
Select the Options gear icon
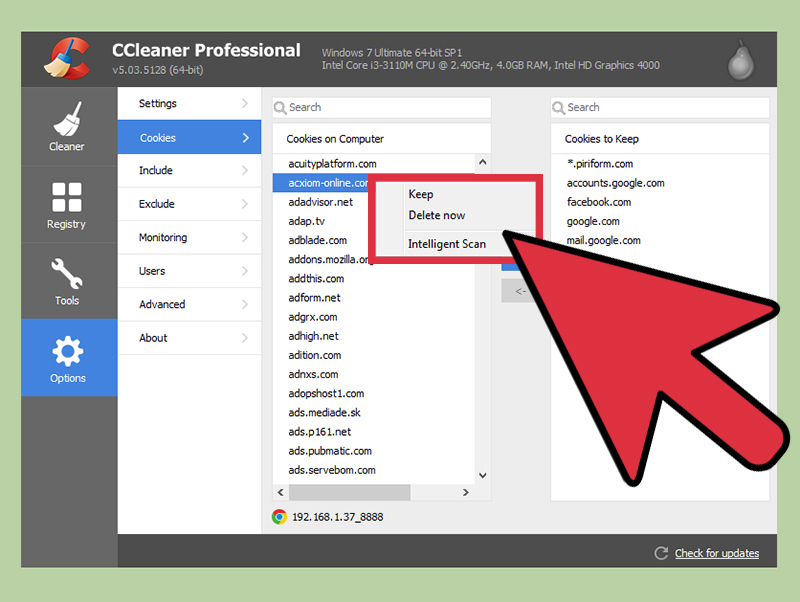[x=67, y=352]
